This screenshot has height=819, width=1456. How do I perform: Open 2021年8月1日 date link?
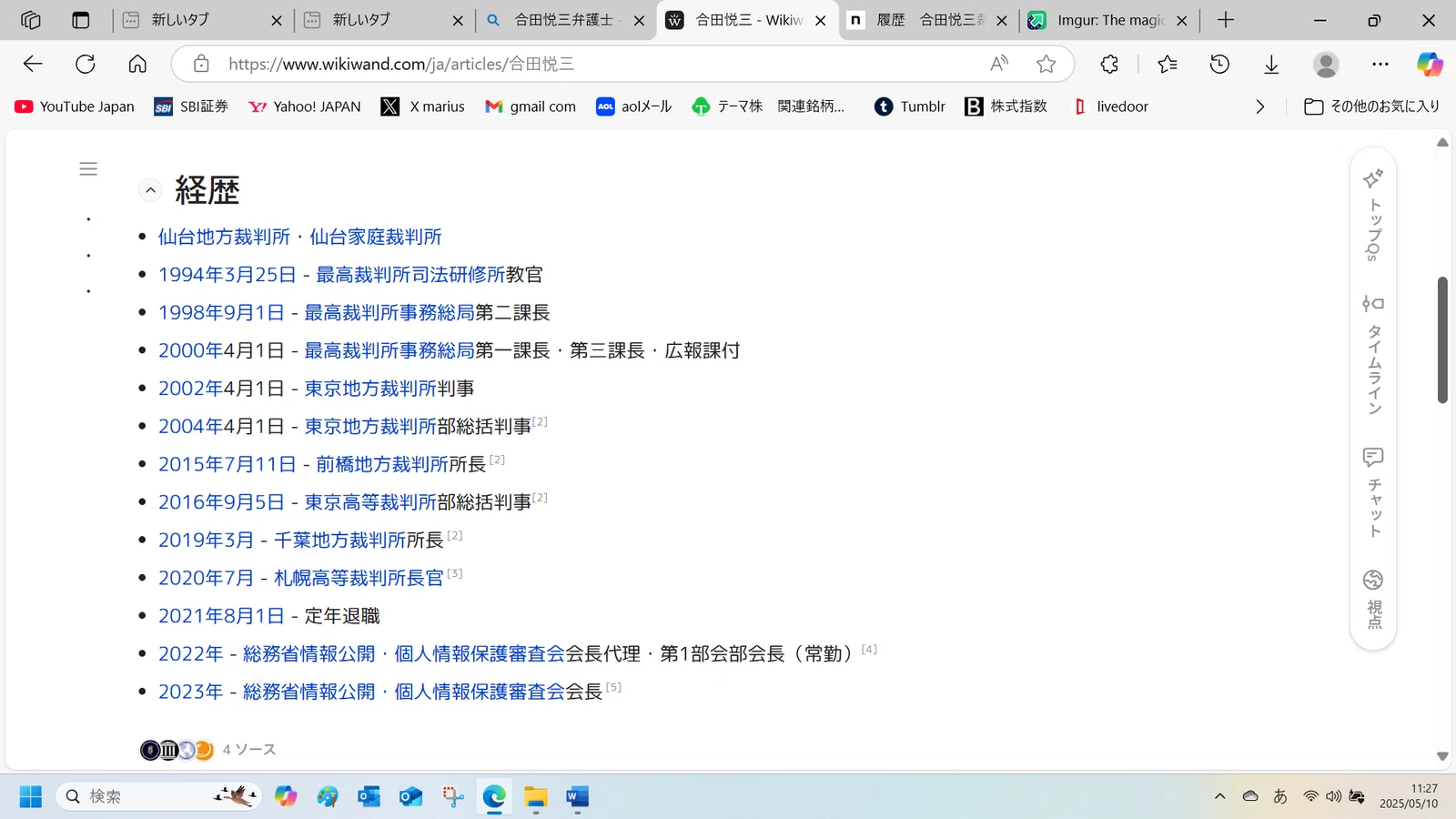pyautogui.click(x=222, y=616)
